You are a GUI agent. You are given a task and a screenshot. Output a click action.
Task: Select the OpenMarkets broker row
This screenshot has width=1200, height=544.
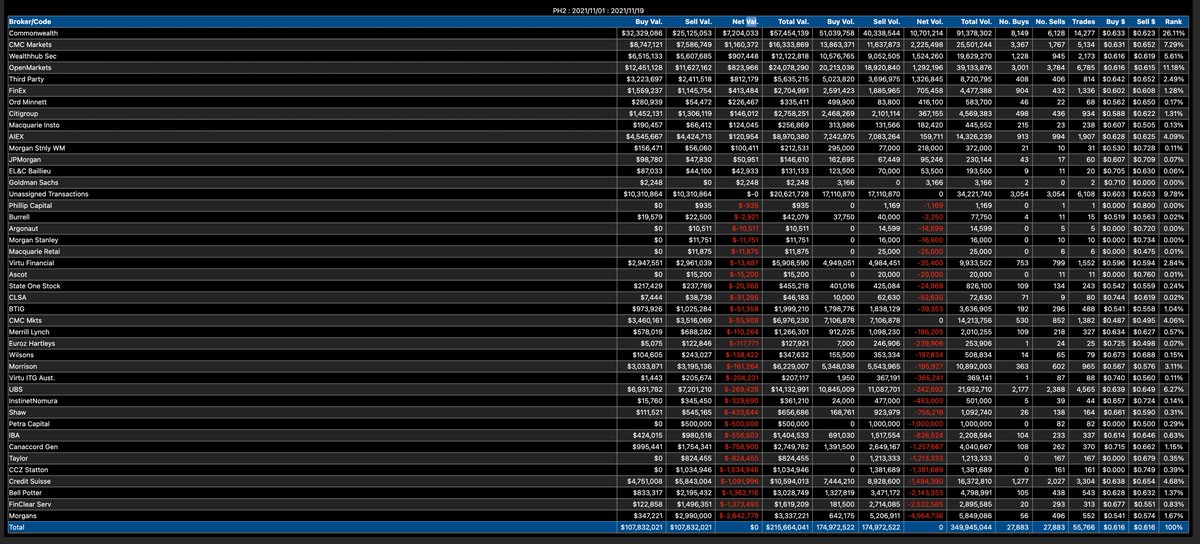click(x=600, y=68)
